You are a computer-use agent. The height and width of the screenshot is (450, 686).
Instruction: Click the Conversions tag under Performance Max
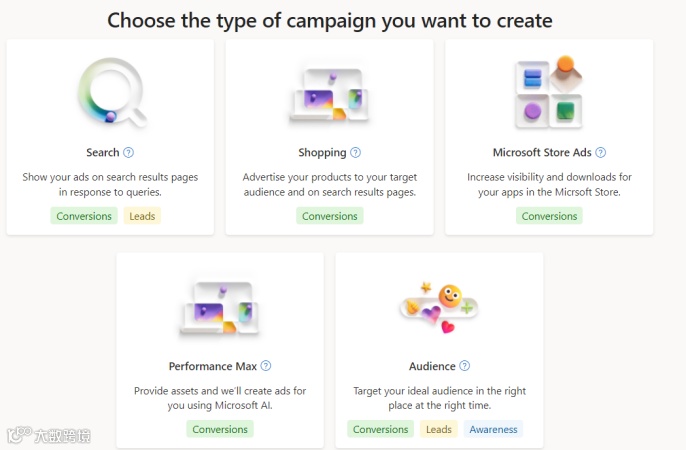(220, 429)
